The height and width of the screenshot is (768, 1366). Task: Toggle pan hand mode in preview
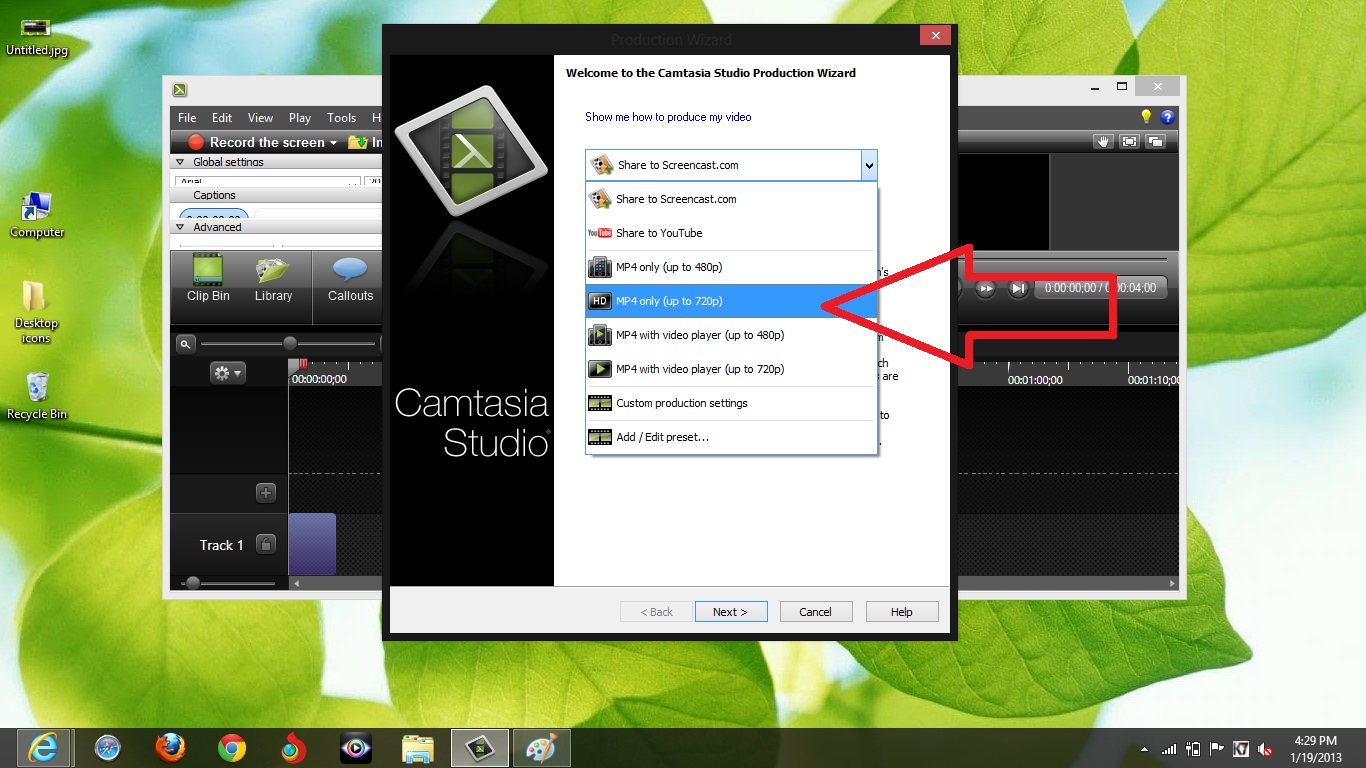1104,142
